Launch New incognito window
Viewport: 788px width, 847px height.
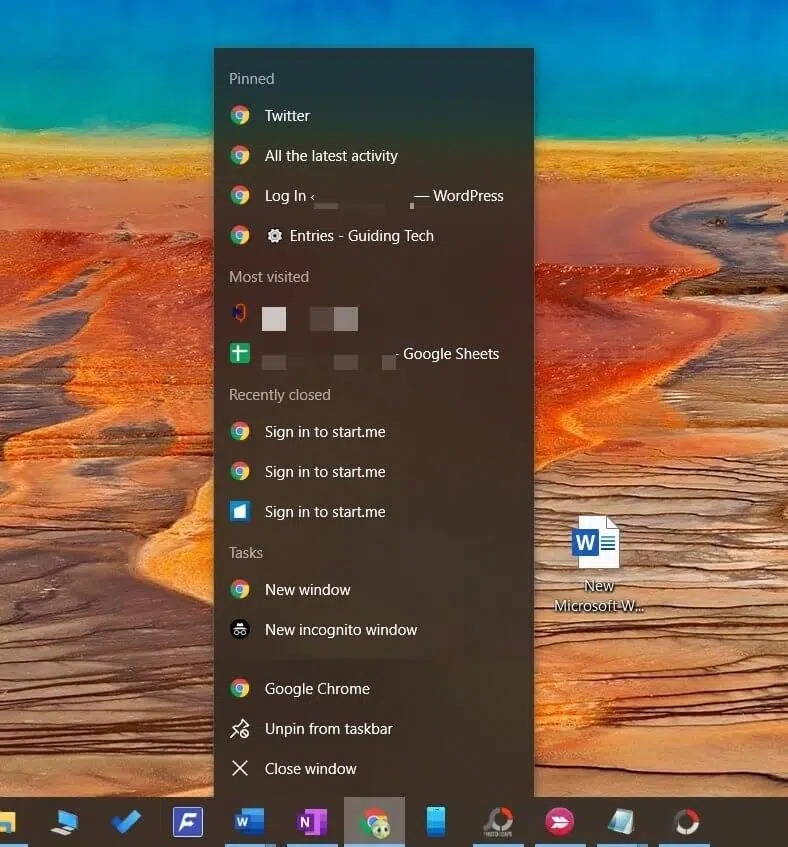tap(374, 629)
